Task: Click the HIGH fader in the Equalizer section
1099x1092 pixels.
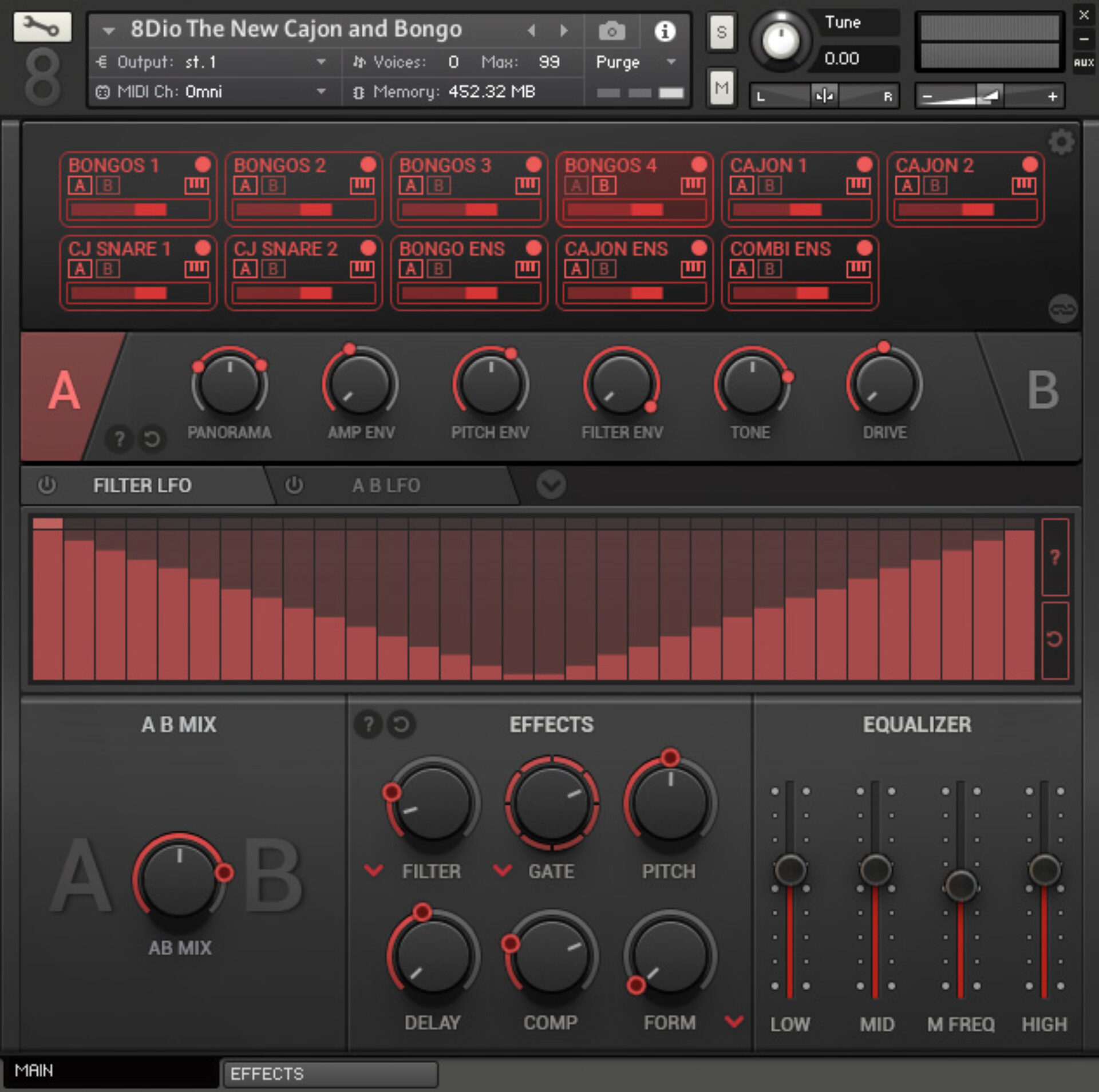Action: click(1045, 869)
